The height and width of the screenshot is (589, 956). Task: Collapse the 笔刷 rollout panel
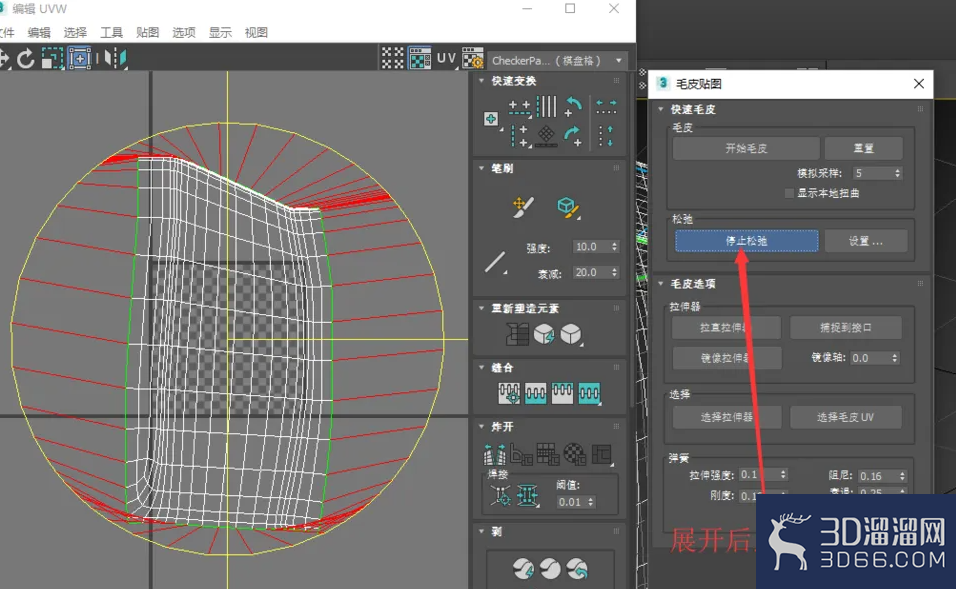pos(482,168)
